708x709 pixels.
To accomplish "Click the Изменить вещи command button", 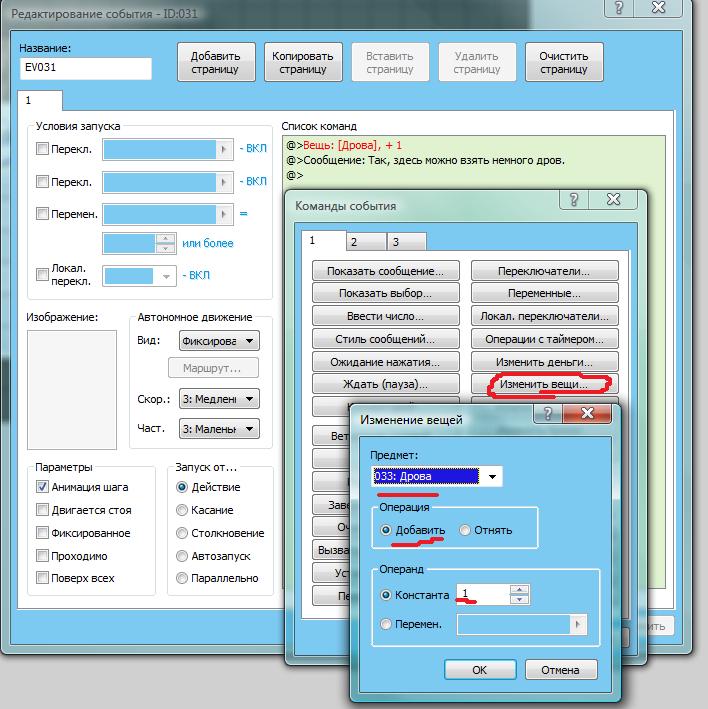I will [x=544, y=384].
